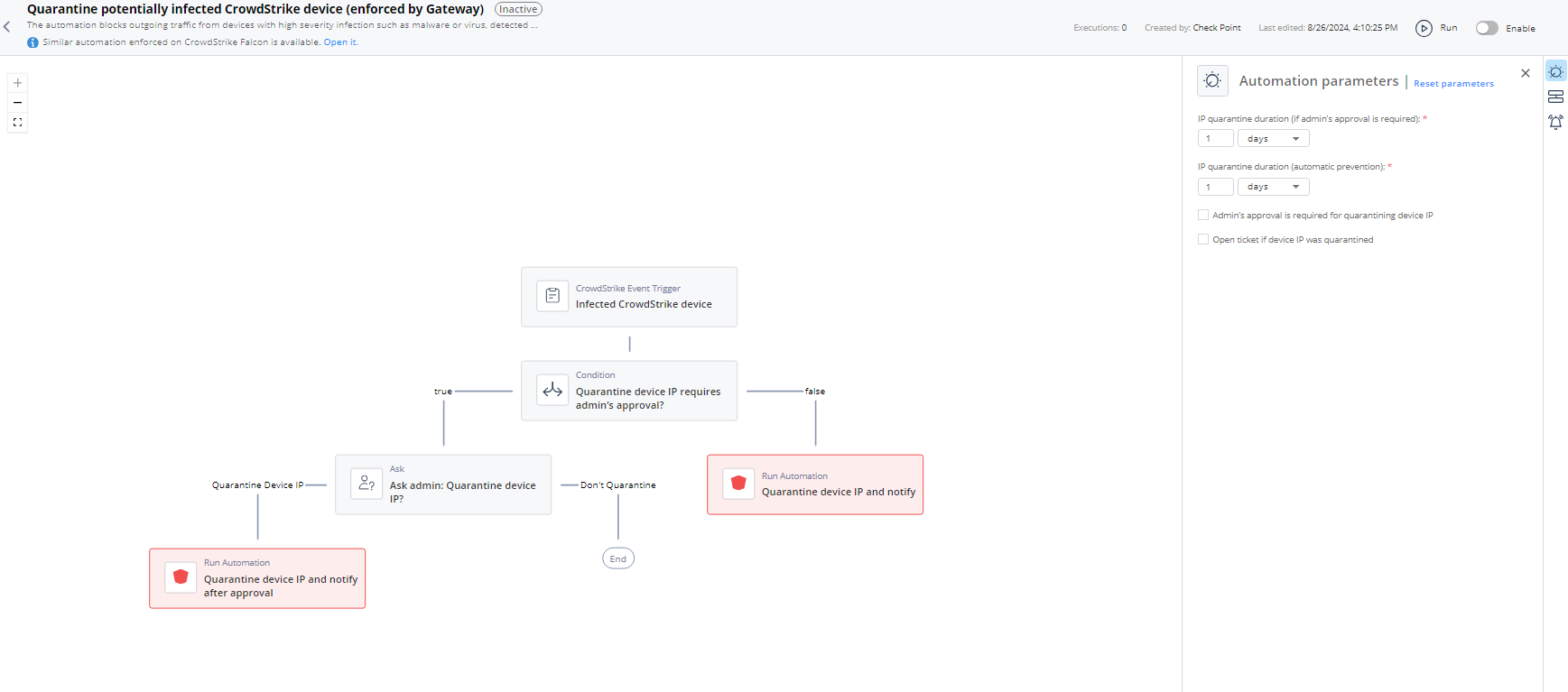Open the alerts bell sidebar icon
Screen dimensions: 1568x692
point(1555,122)
